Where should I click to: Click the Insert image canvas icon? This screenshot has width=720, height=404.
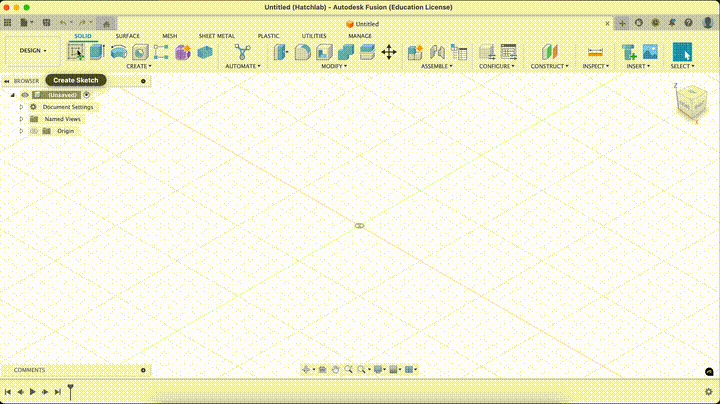coord(650,52)
